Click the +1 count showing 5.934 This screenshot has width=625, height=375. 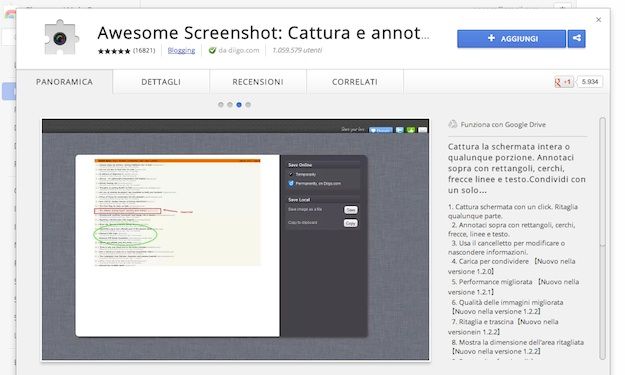[590, 82]
